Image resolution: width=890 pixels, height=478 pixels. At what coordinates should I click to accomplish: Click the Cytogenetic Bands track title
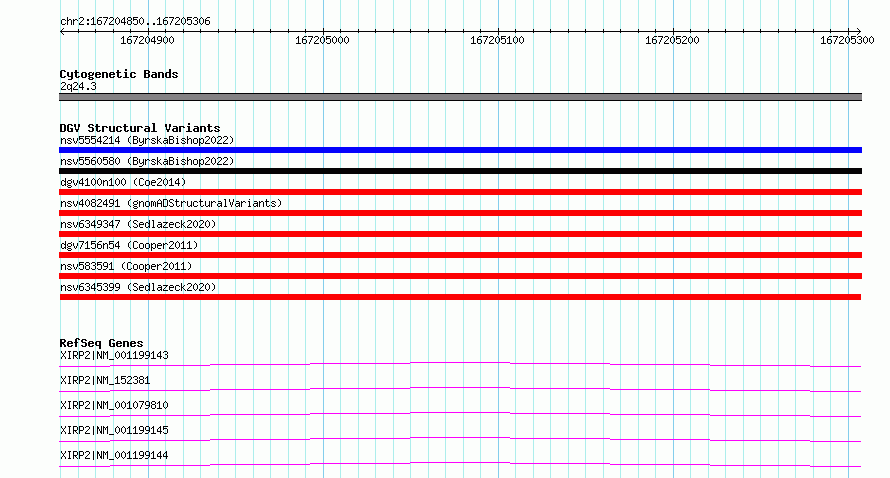(119, 74)
